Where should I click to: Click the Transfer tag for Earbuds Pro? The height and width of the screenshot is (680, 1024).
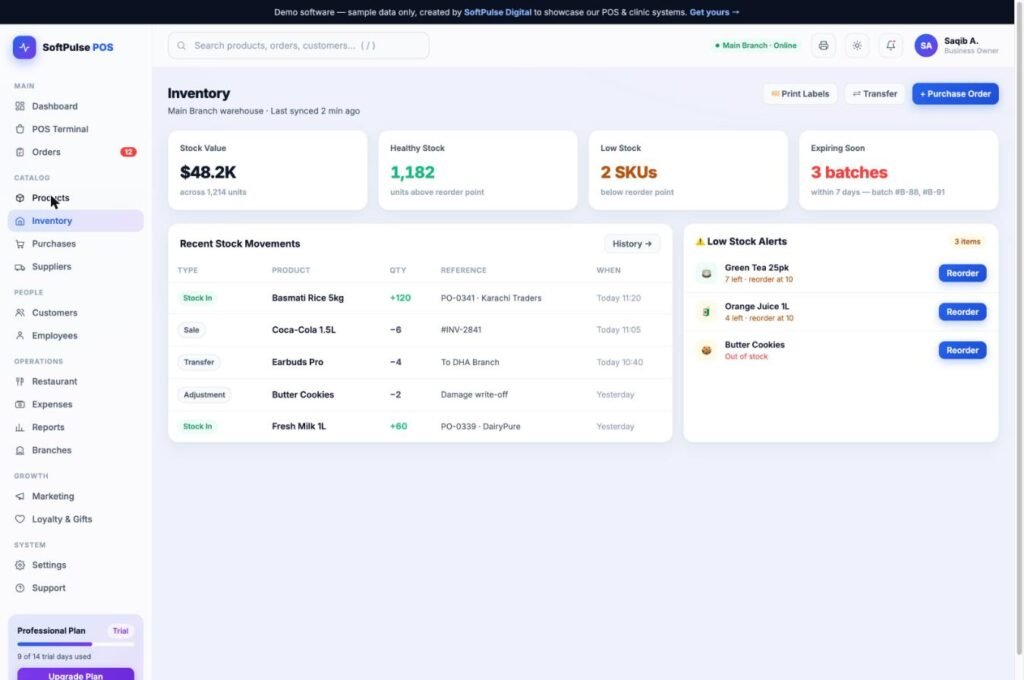pos(199,362)
